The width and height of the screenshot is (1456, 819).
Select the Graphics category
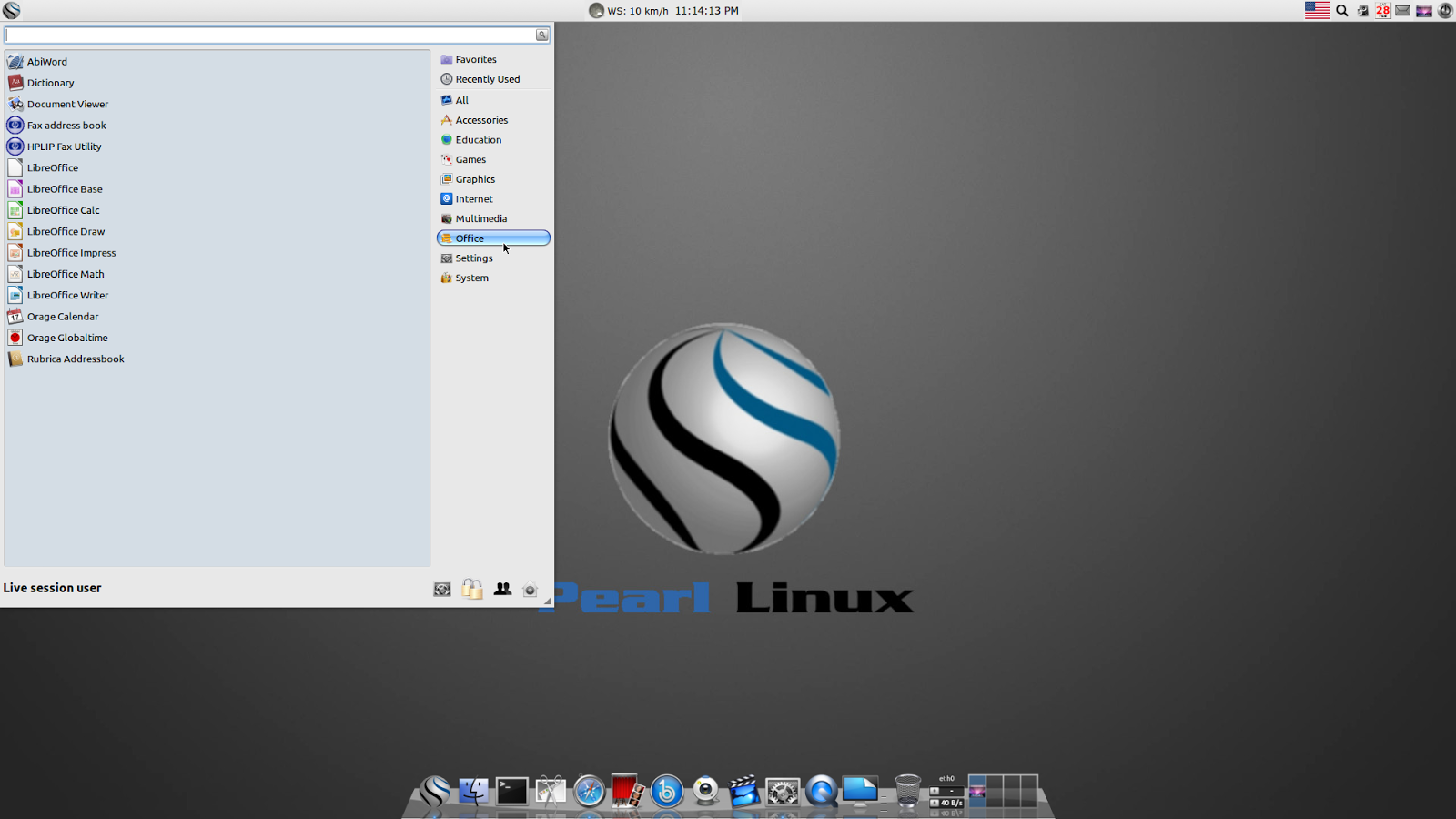[x=493, y=179]
